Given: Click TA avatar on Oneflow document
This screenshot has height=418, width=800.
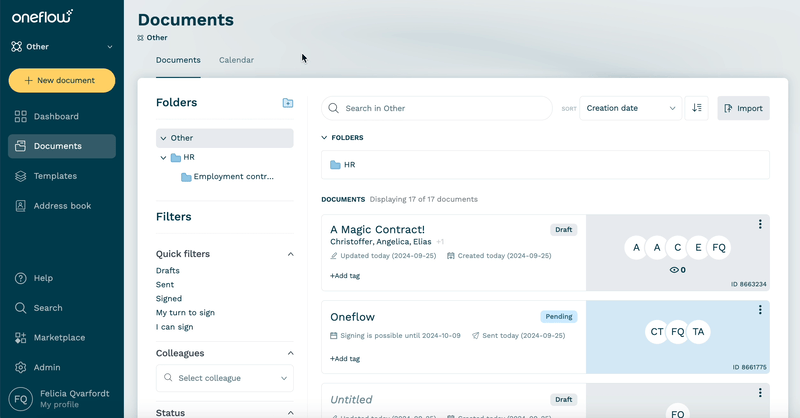Looking at the screenshot, I should pos(698,332).
